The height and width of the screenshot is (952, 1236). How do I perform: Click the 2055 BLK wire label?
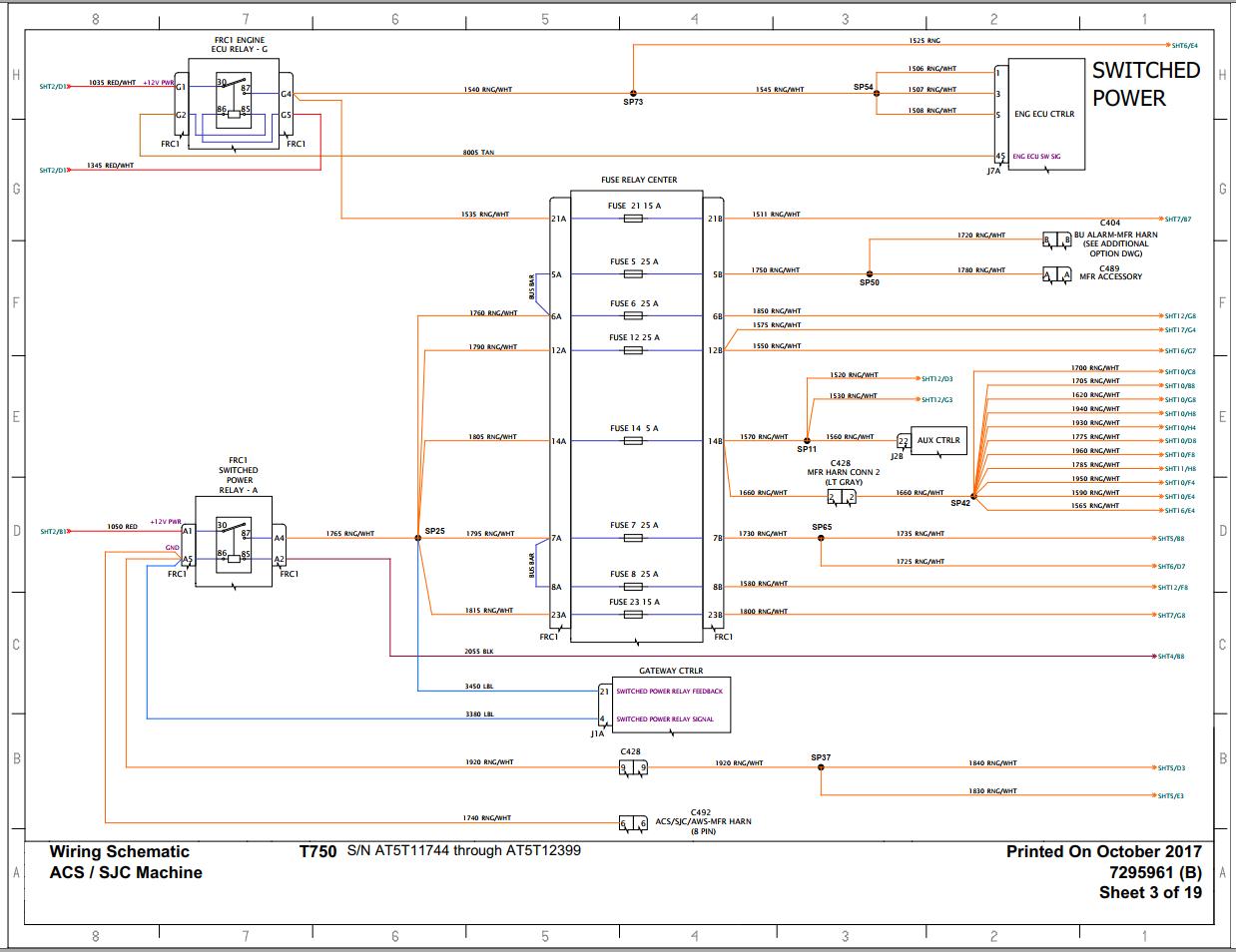tap(479, 652)
